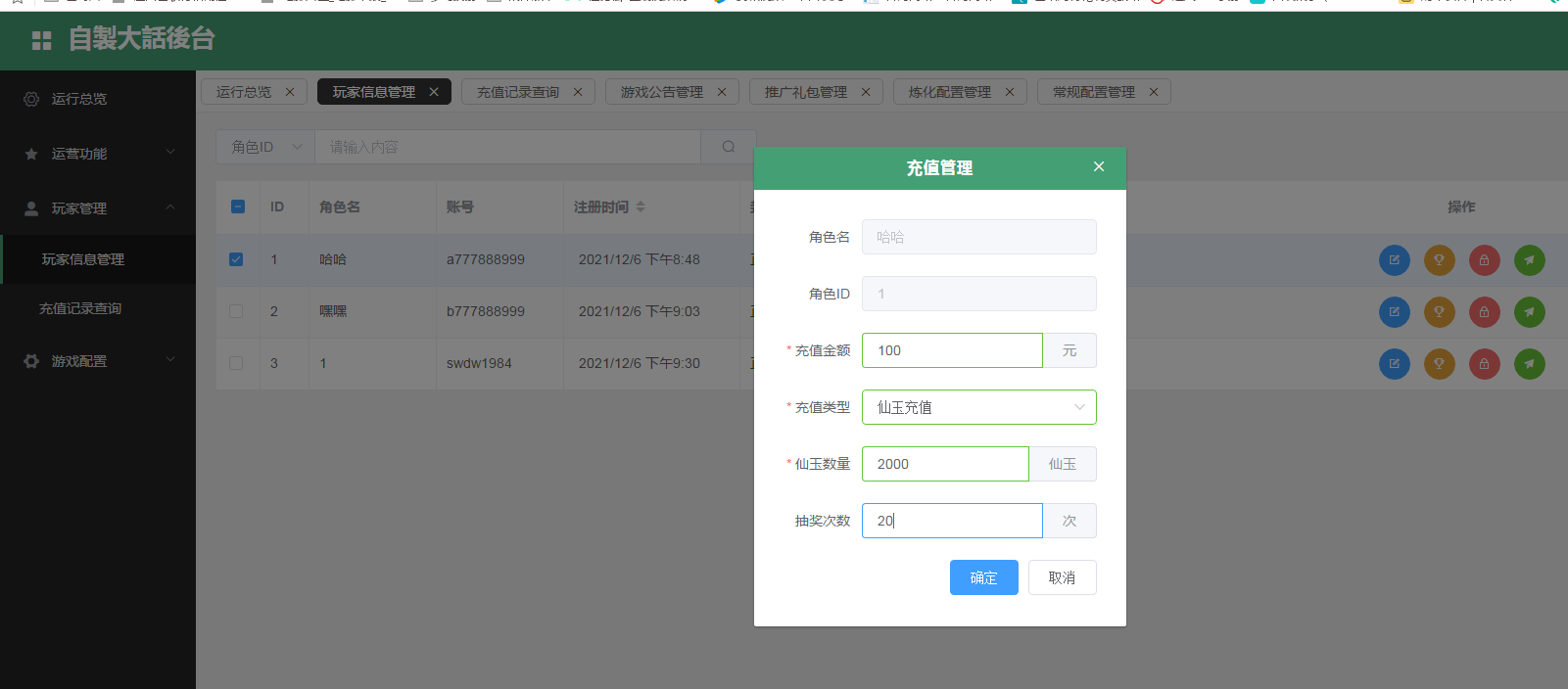Click the 取消 button in the dialog
The height and width of the screenshot is (689, 1568).
click(x=1062, y=577)
